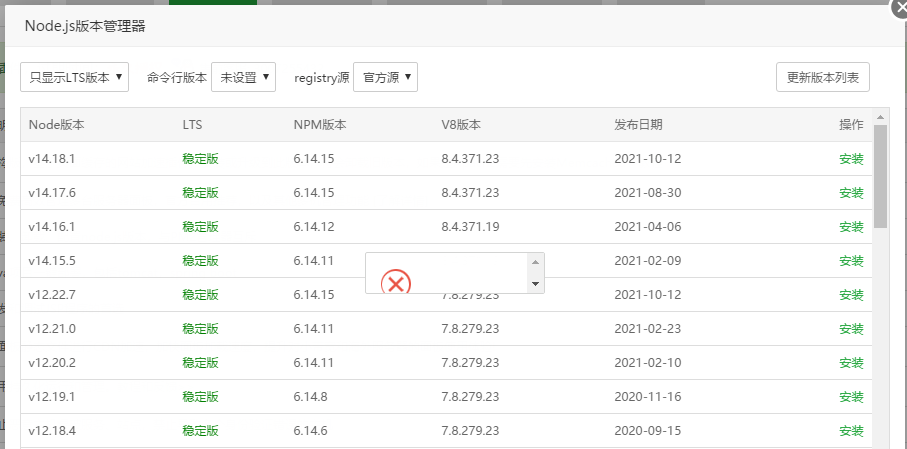This screenshot has width=907, height=449.
Task: Click the registry源 label
Action: pyautogui.click(x=322, y=78)
